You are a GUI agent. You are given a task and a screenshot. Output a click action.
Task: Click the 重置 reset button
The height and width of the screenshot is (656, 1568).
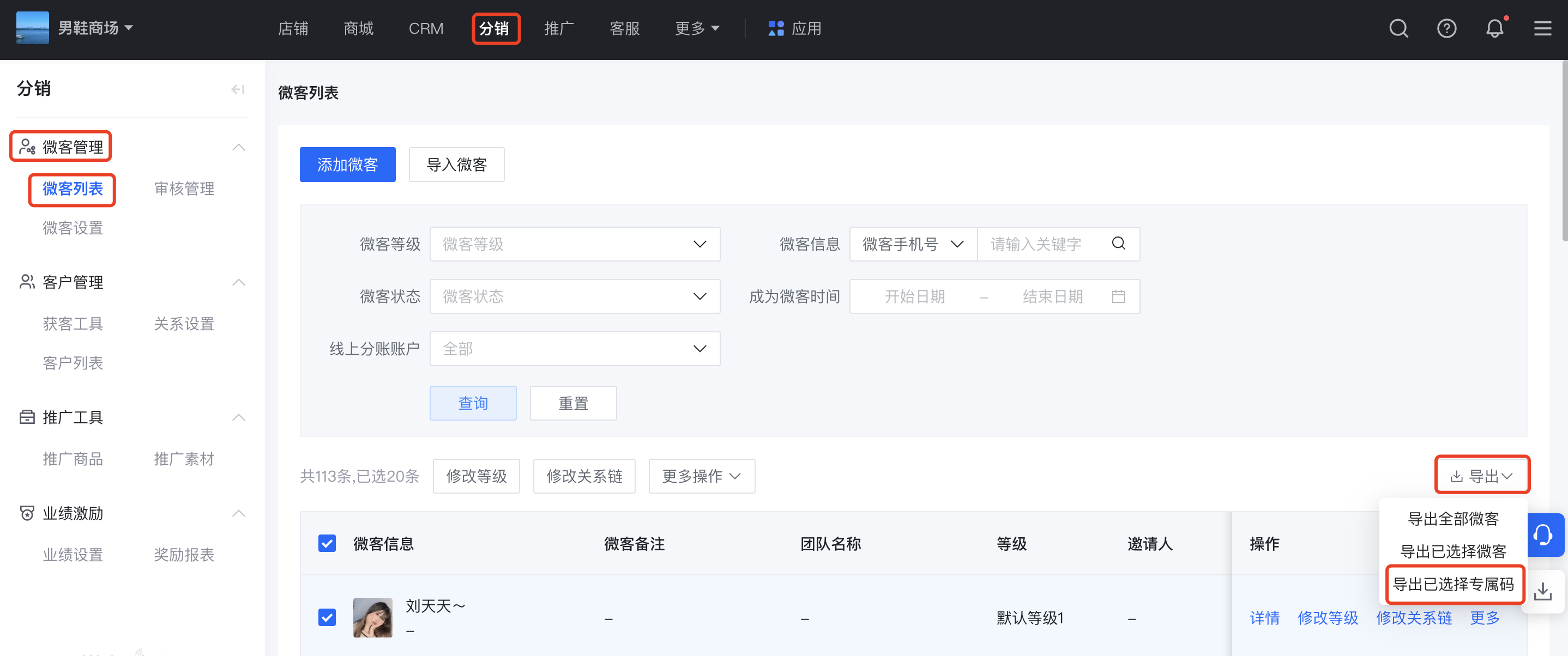(574, 403)
